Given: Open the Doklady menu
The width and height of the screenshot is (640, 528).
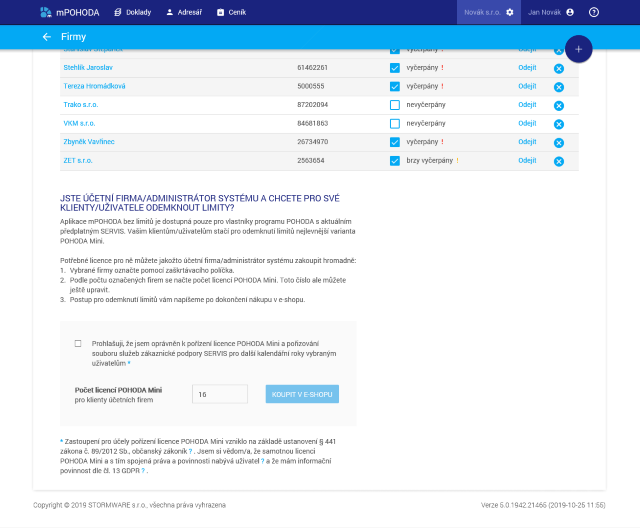Looking at the screenshot, I should 133,12.
